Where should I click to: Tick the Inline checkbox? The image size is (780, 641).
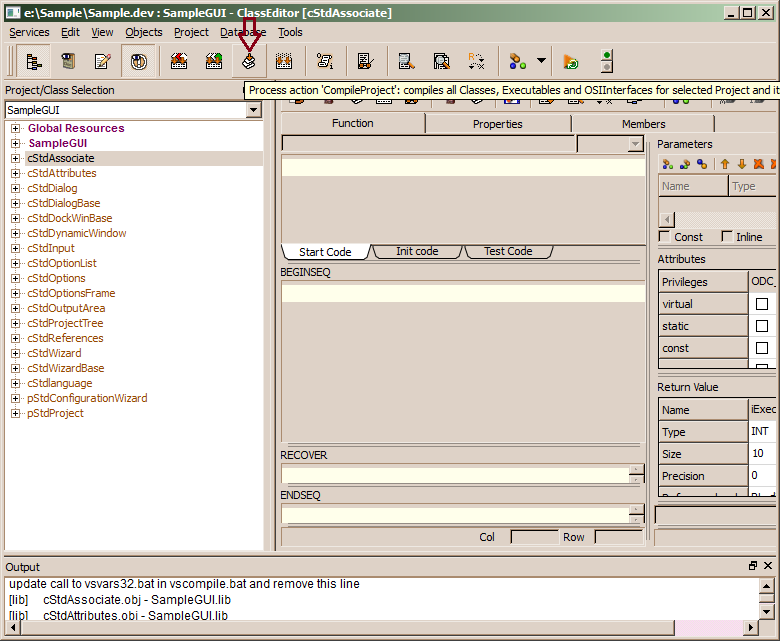726,237
